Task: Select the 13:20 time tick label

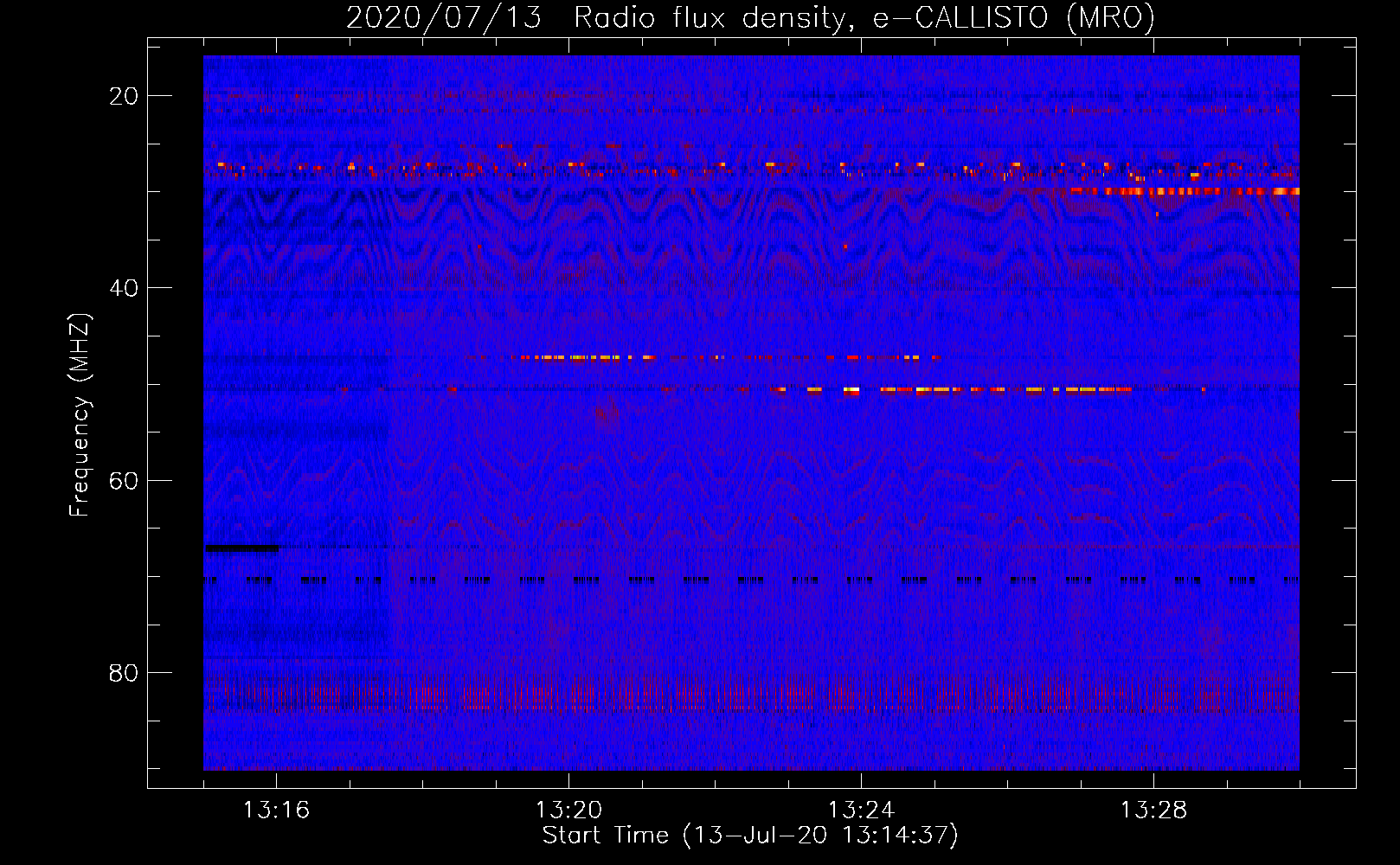Action: pyautogui.click(x=568, y=811)
